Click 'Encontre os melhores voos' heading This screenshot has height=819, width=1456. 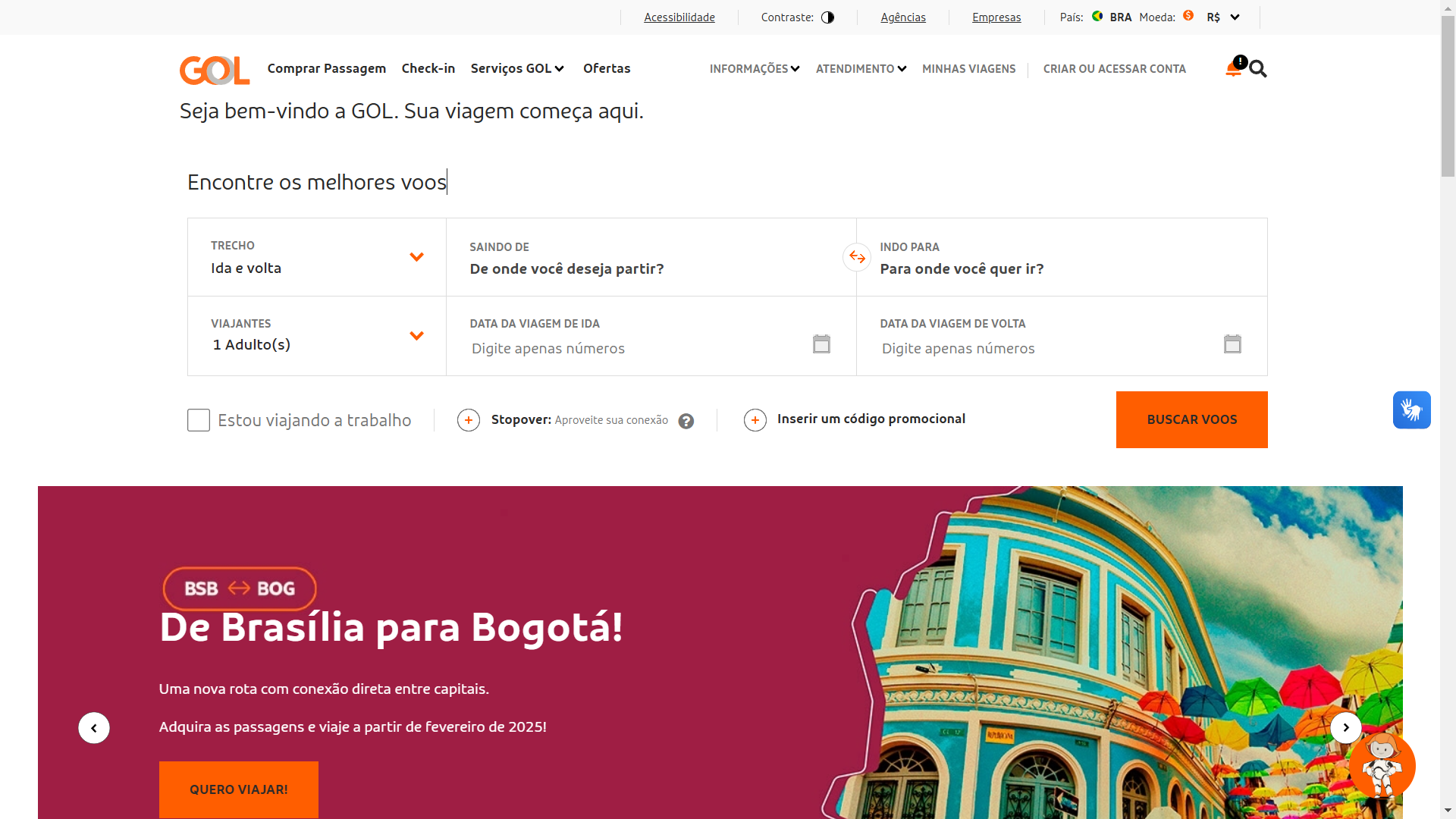[317, 182]
